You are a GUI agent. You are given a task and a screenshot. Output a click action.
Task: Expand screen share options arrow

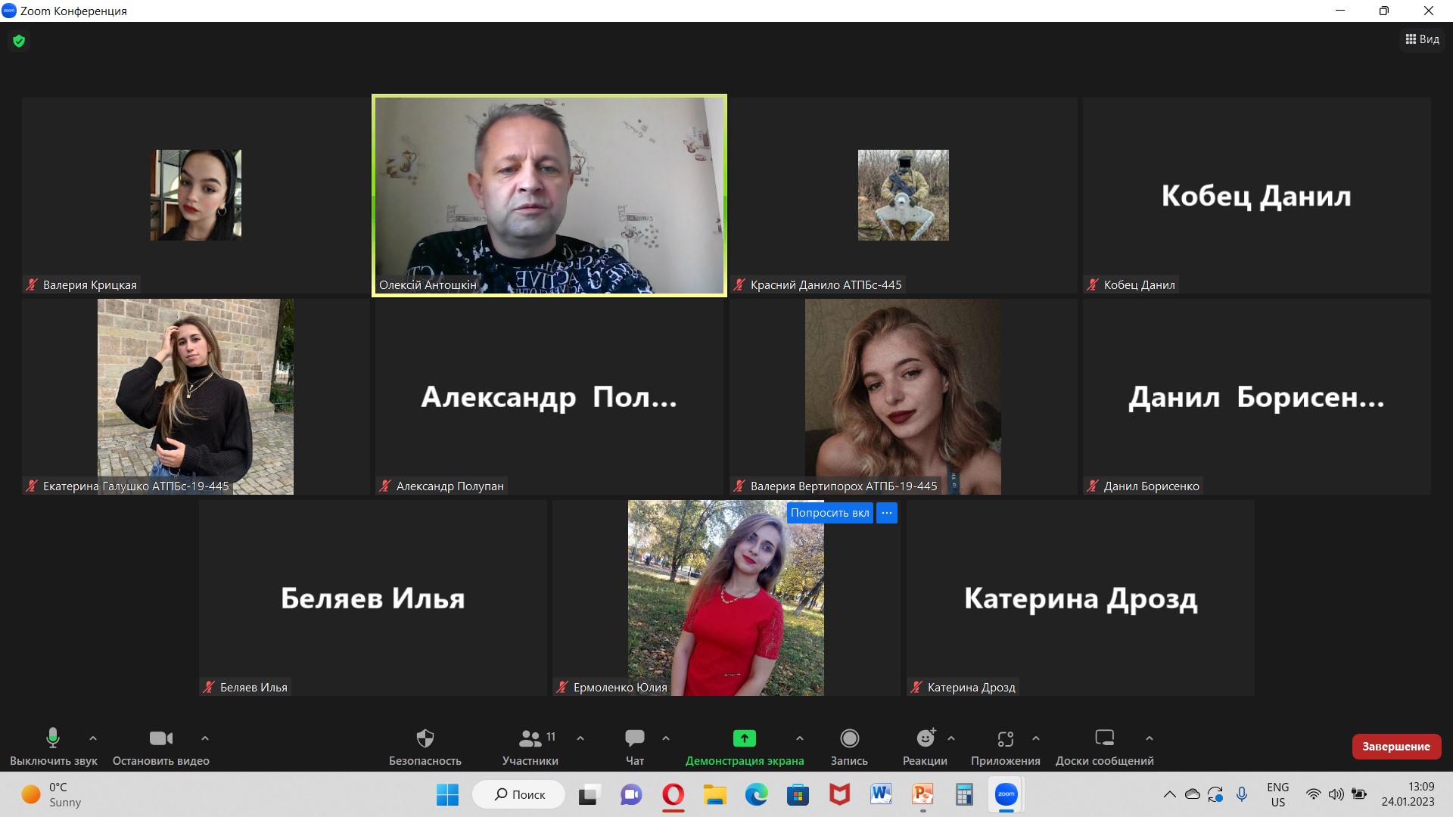(800, 738)
